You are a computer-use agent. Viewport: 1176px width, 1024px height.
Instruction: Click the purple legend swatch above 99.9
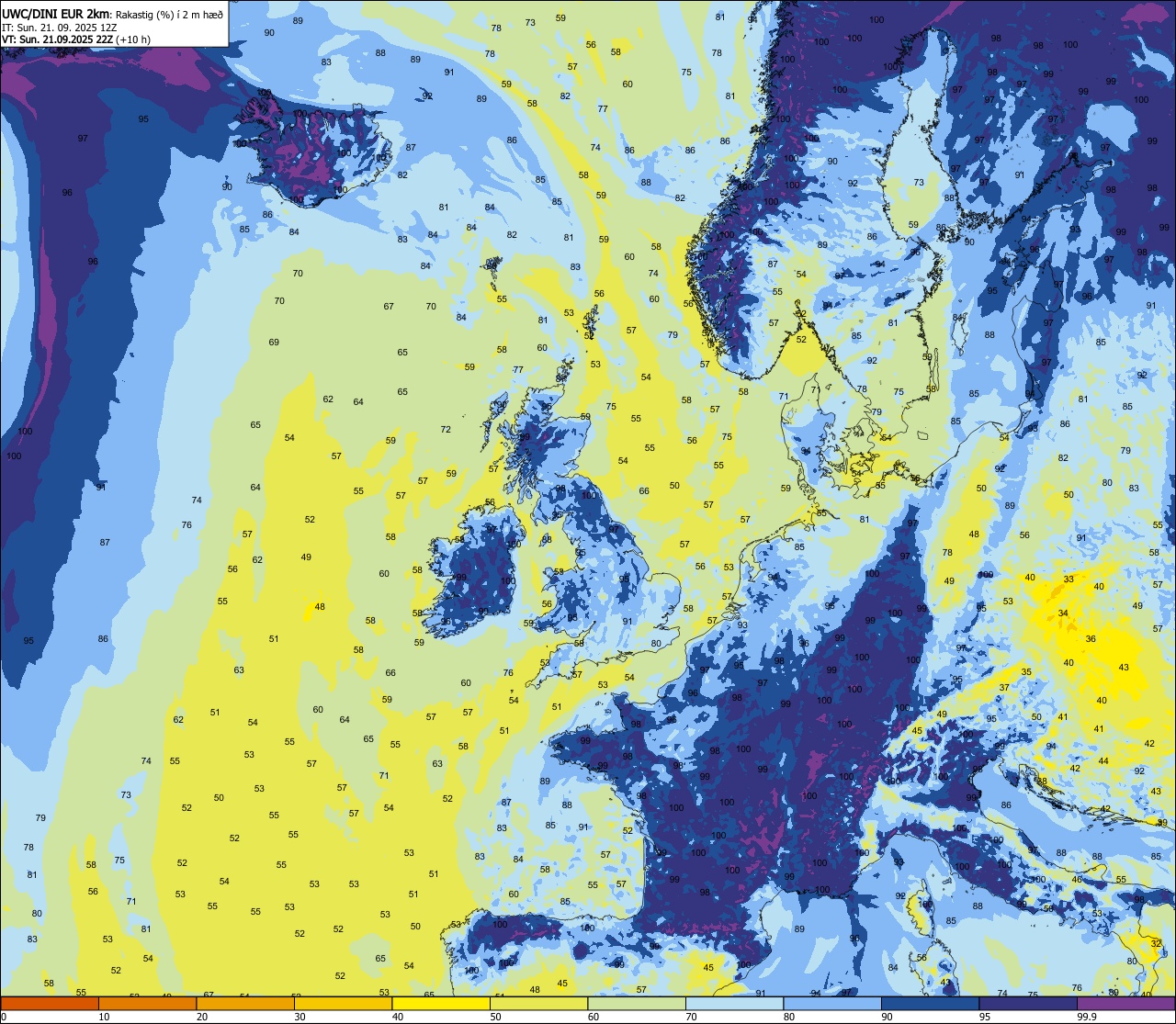(x=1125, y=1004)
